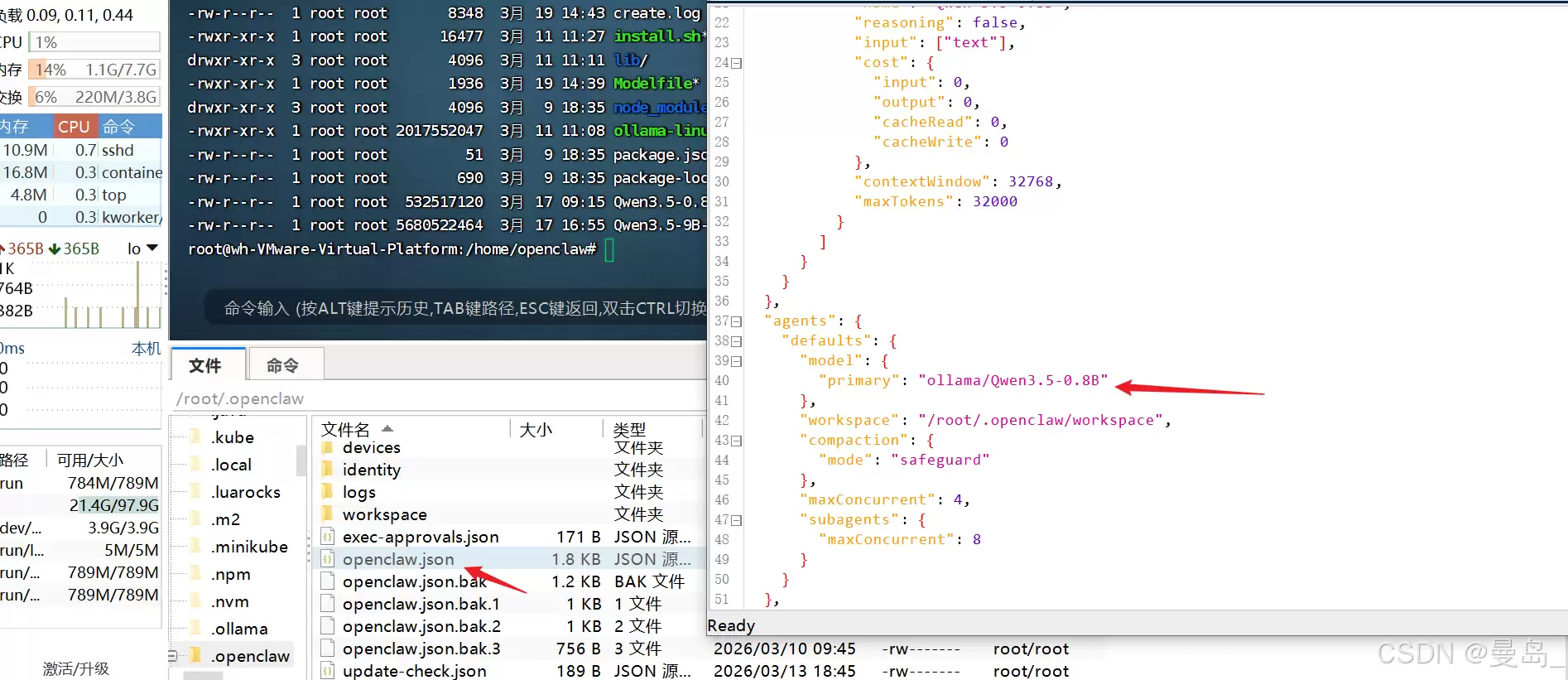Image resolution: width=1568 pixels, height=680 pixels.
Task: Fold the "subagents" block at line 47
Action: [x=737, y=520]
